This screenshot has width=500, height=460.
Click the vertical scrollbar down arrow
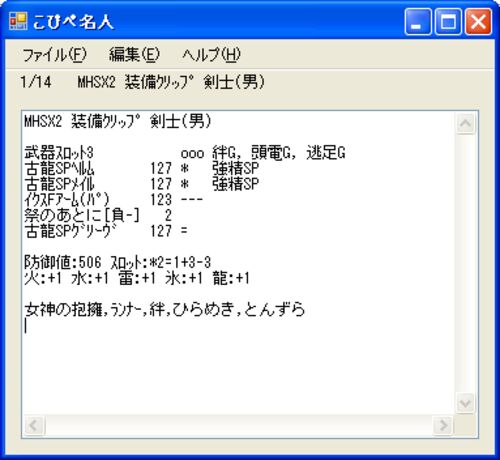[x=465, y=403]
